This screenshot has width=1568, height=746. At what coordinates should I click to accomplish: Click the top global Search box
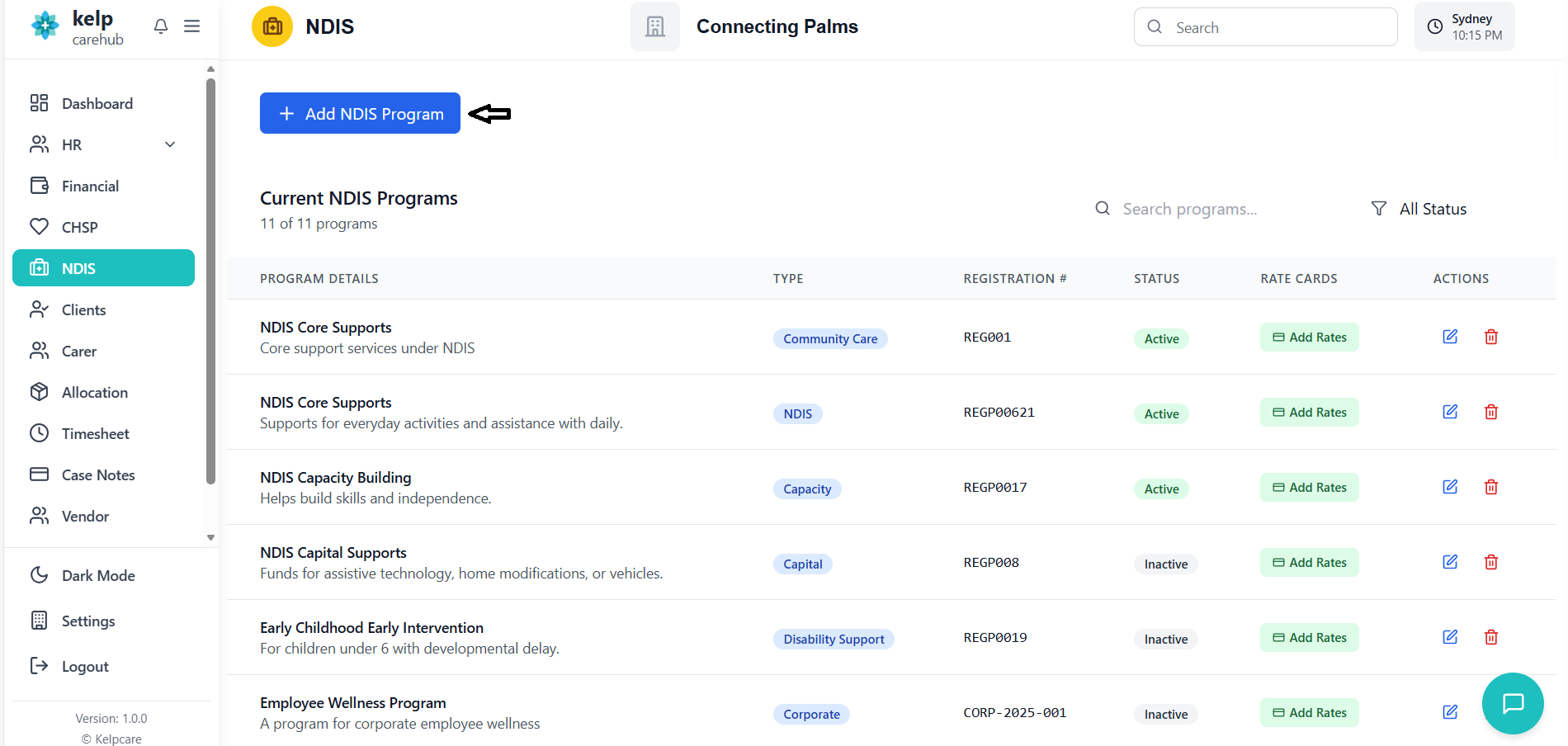pos(1266,27)
